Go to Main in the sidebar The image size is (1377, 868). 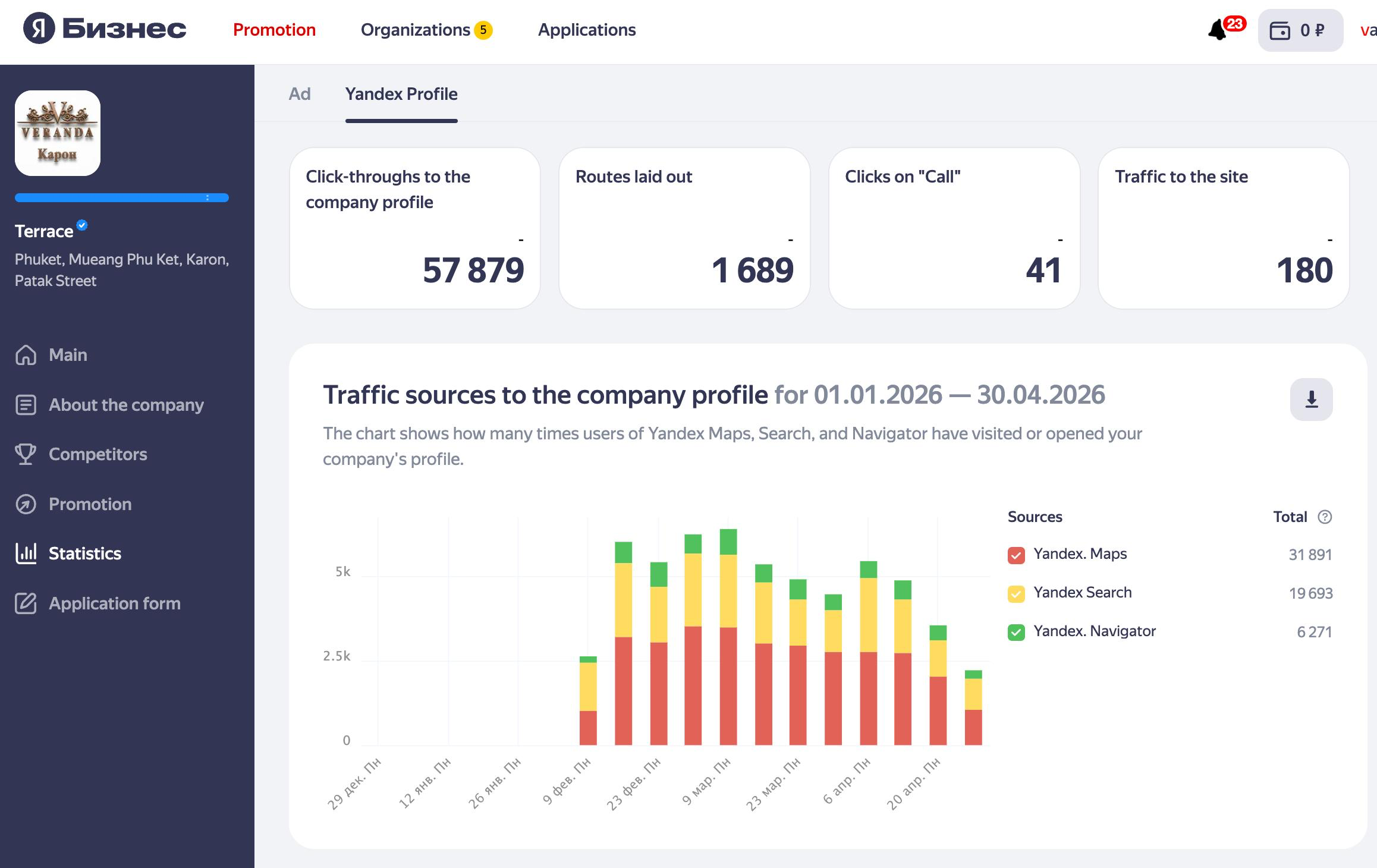(68, 355)
